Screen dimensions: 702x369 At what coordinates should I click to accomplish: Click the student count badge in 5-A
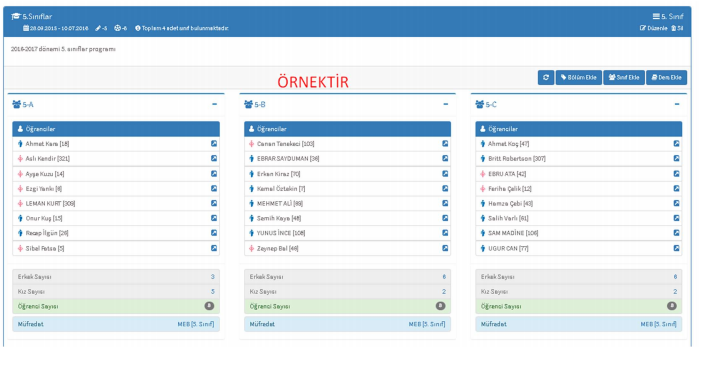pos(209,306)
